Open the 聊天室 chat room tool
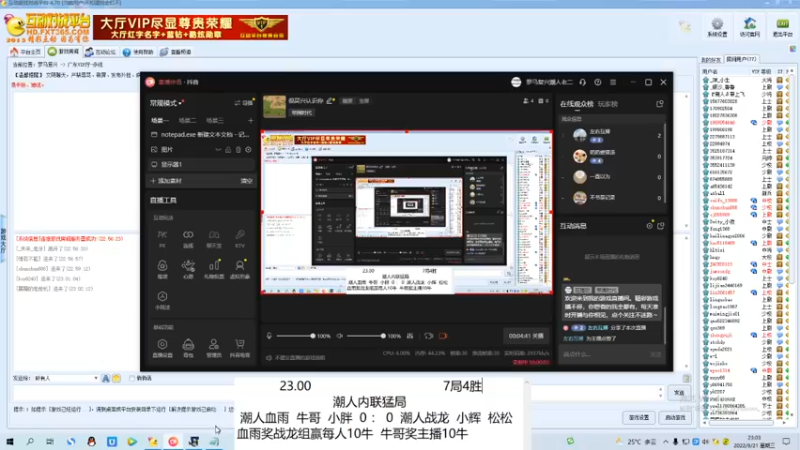The image size is (800, 450). coord(214,238)
